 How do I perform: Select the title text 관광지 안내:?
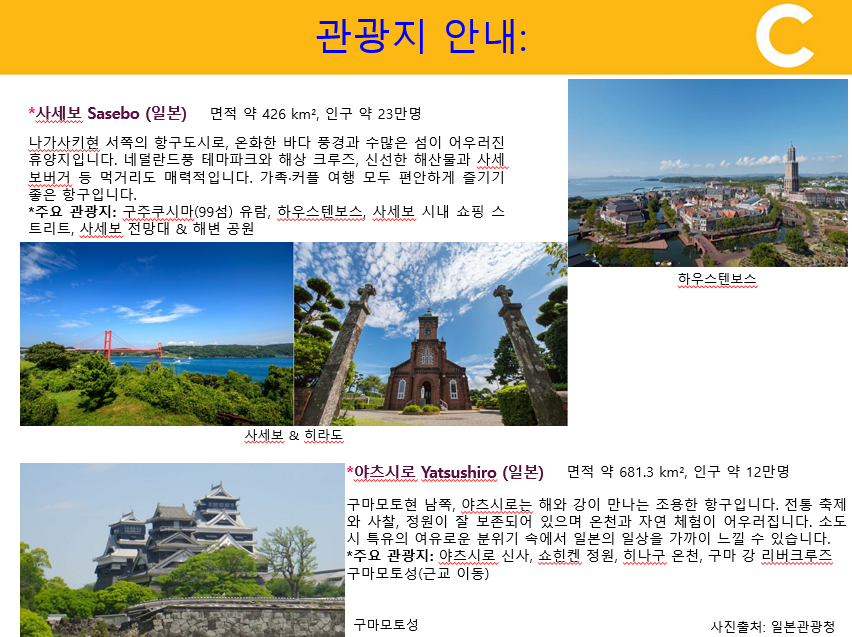pyautogui.click(x=421, y=37)
